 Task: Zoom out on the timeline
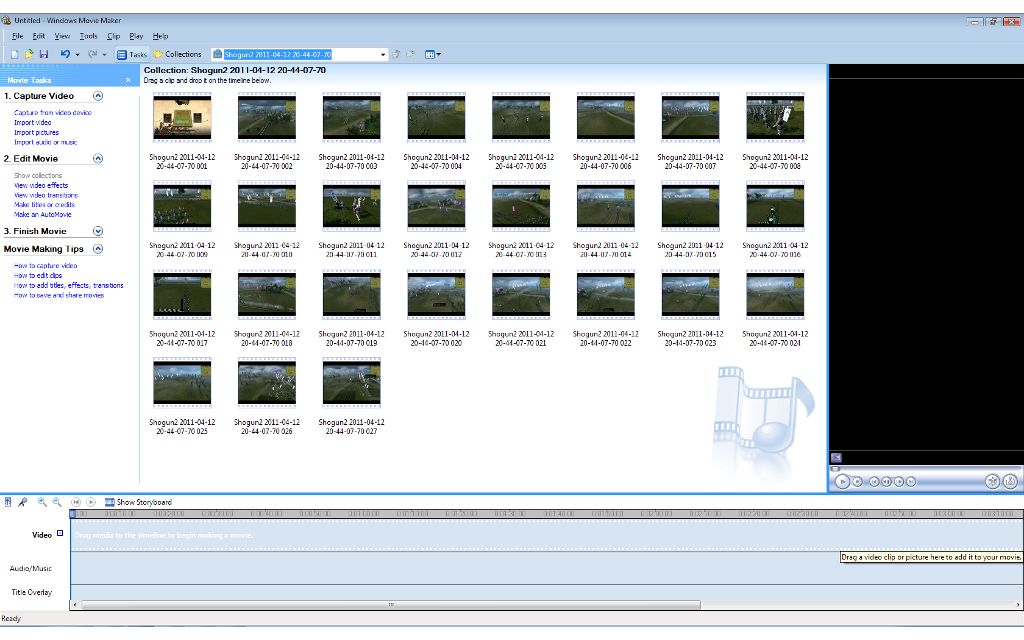[57, 502]
